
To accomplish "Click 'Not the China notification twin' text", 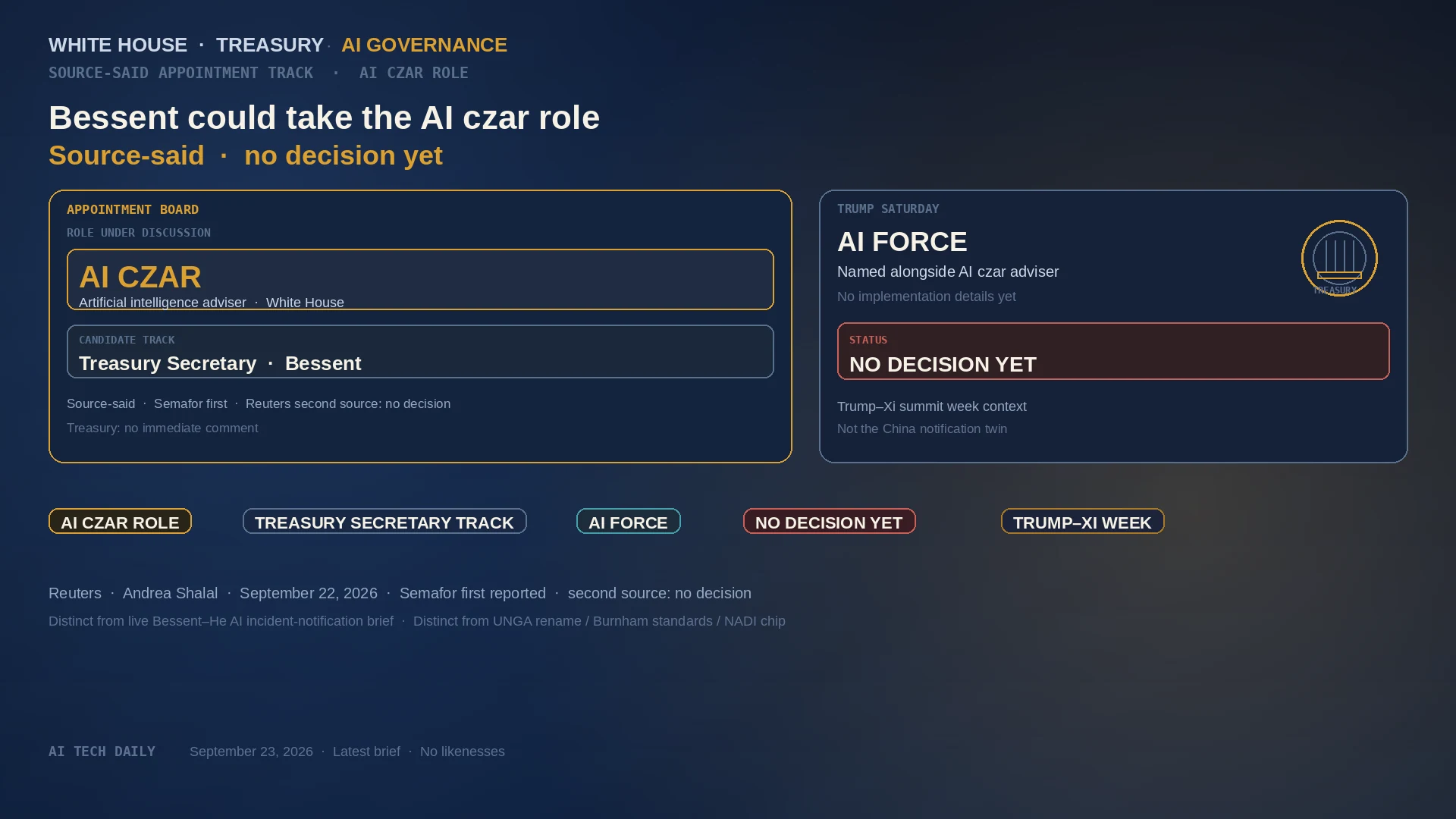I will coord(922,428).
